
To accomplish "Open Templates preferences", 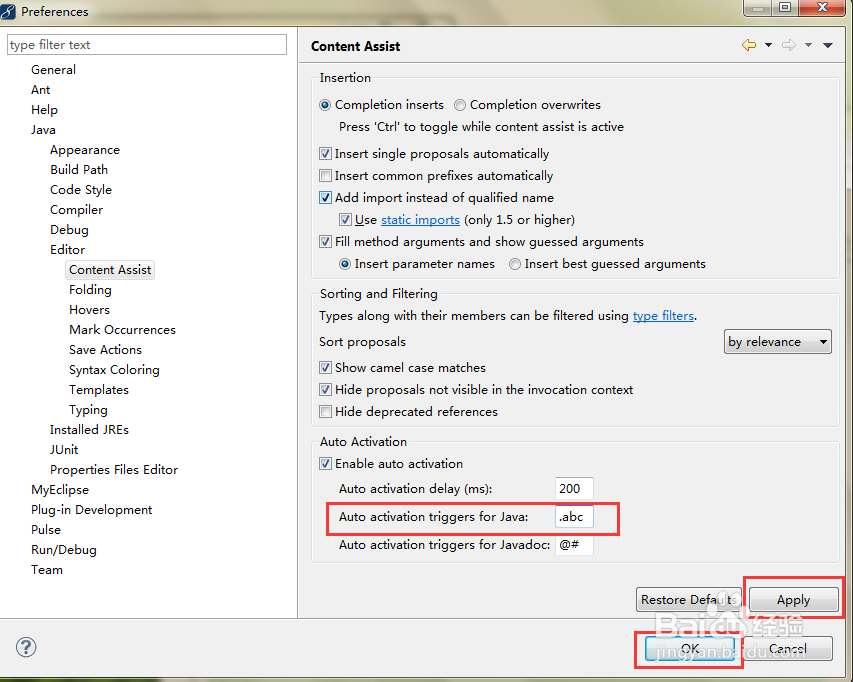I will [99, 390].
